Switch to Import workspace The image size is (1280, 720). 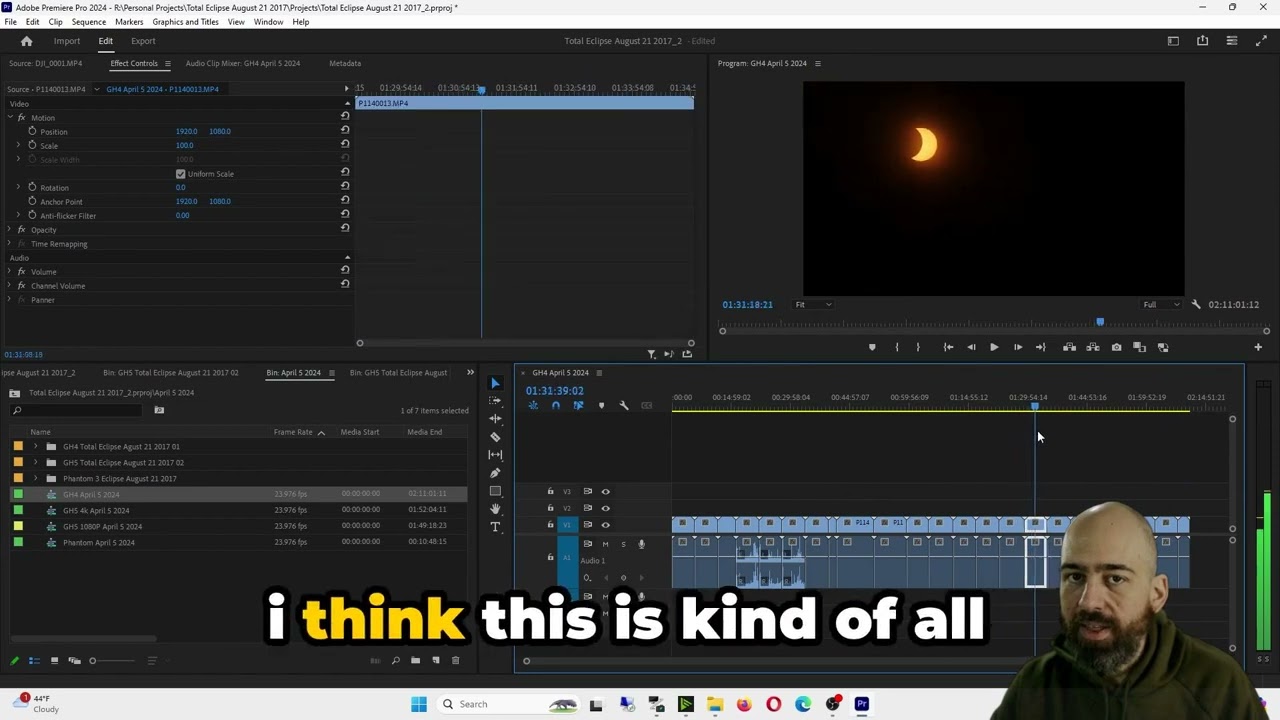point(67,41)
